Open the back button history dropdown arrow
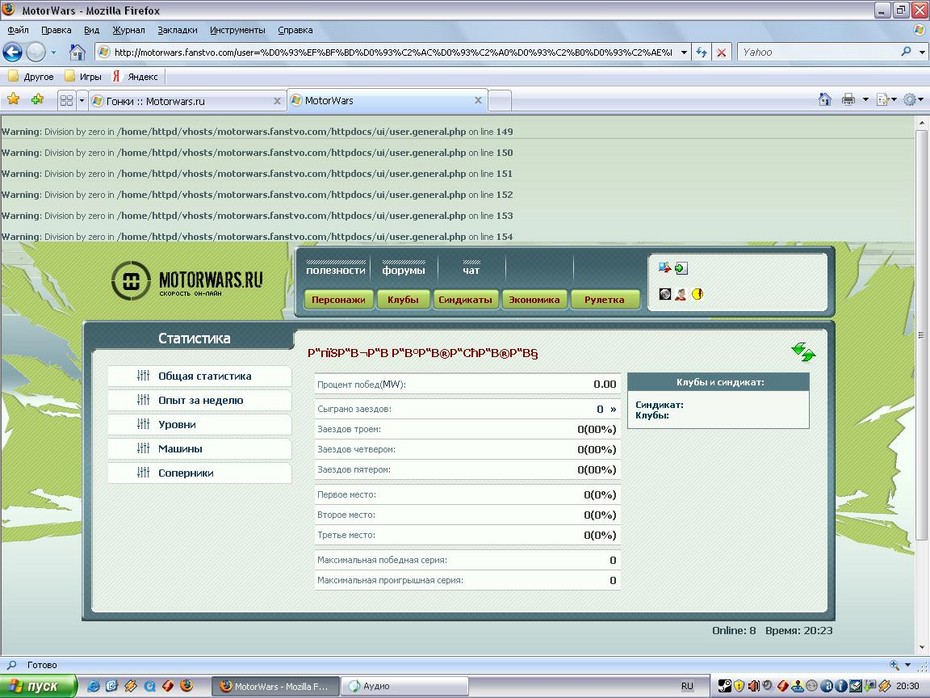Screen dimensions: 930x698 53,52
